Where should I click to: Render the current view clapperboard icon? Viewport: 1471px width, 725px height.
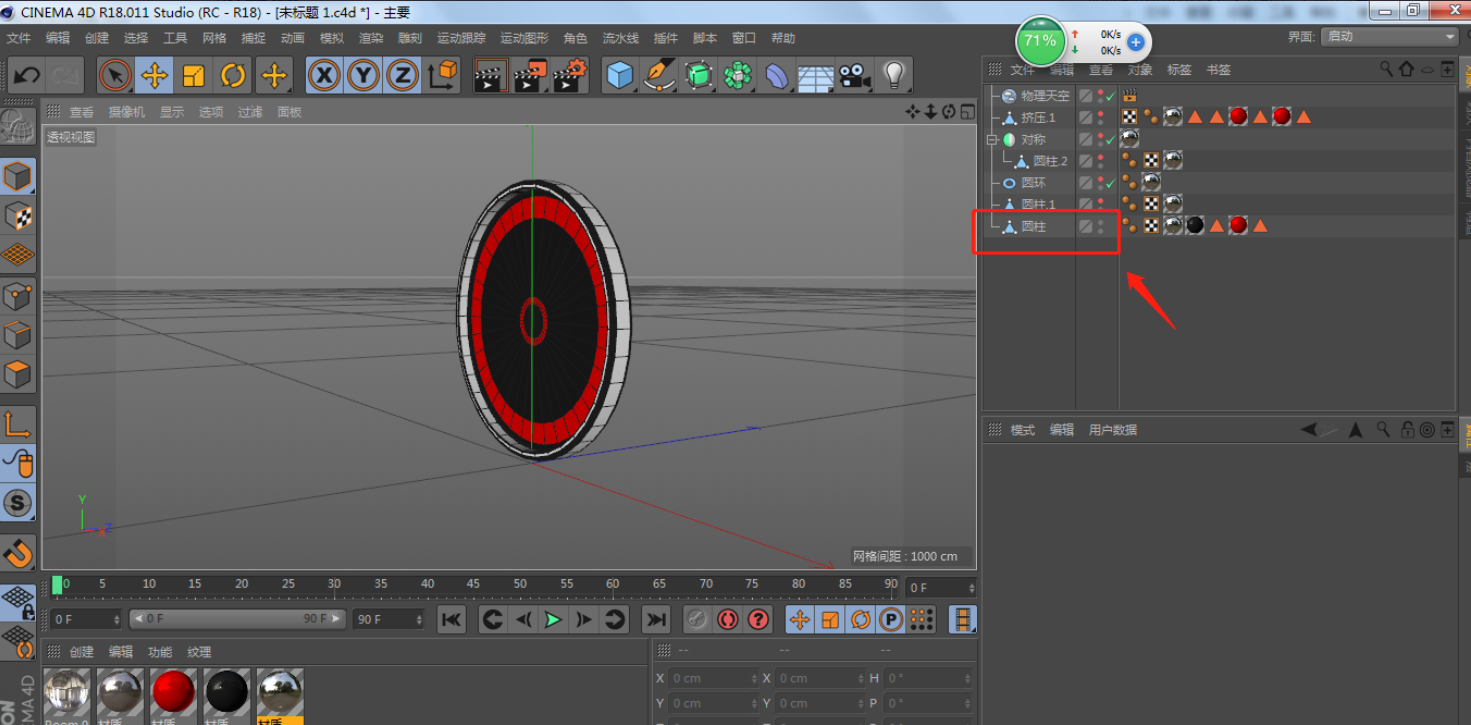490,75
